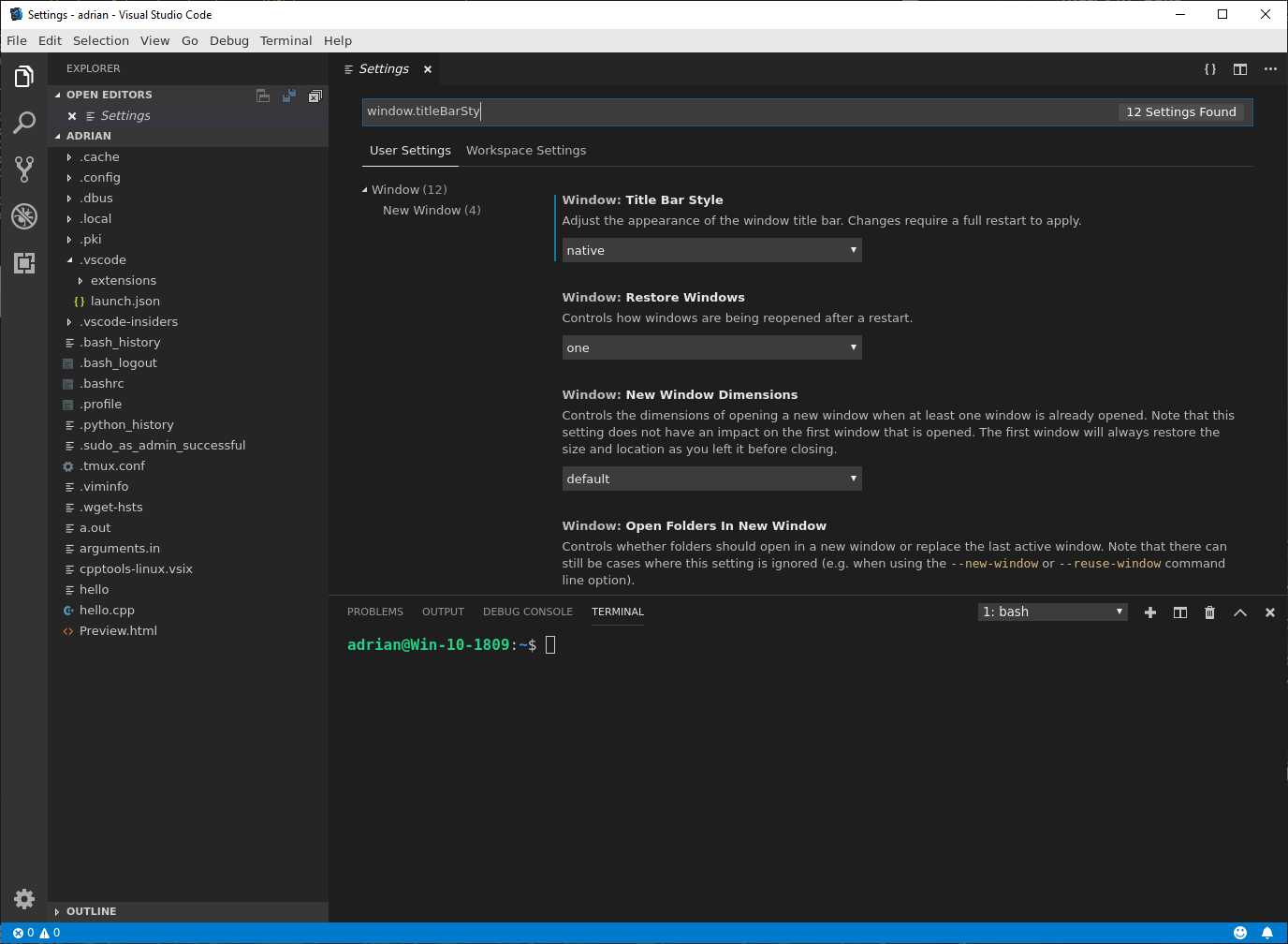The image size is (1288, 944).
Task: Open .tmux.conf file
Action: coord(187,466)
